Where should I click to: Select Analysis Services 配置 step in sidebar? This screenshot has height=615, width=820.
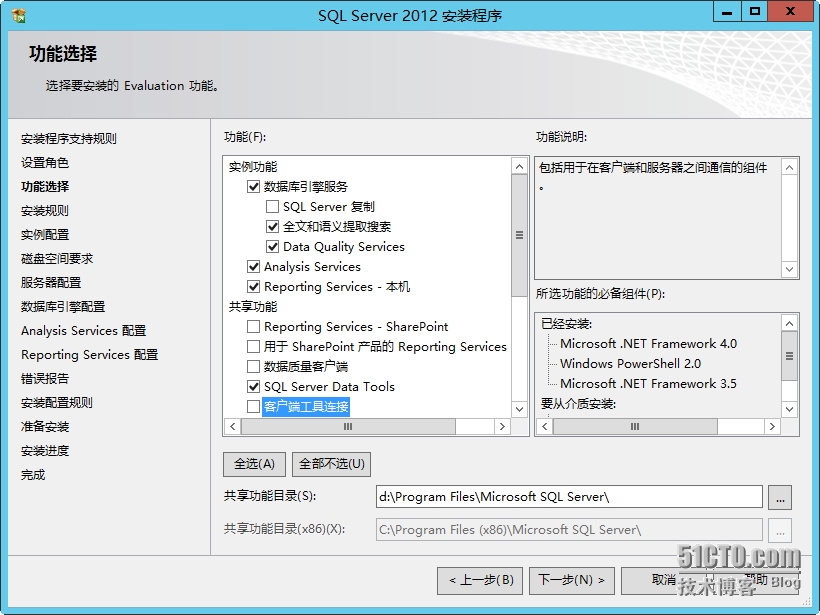click(x=83, y=331)
